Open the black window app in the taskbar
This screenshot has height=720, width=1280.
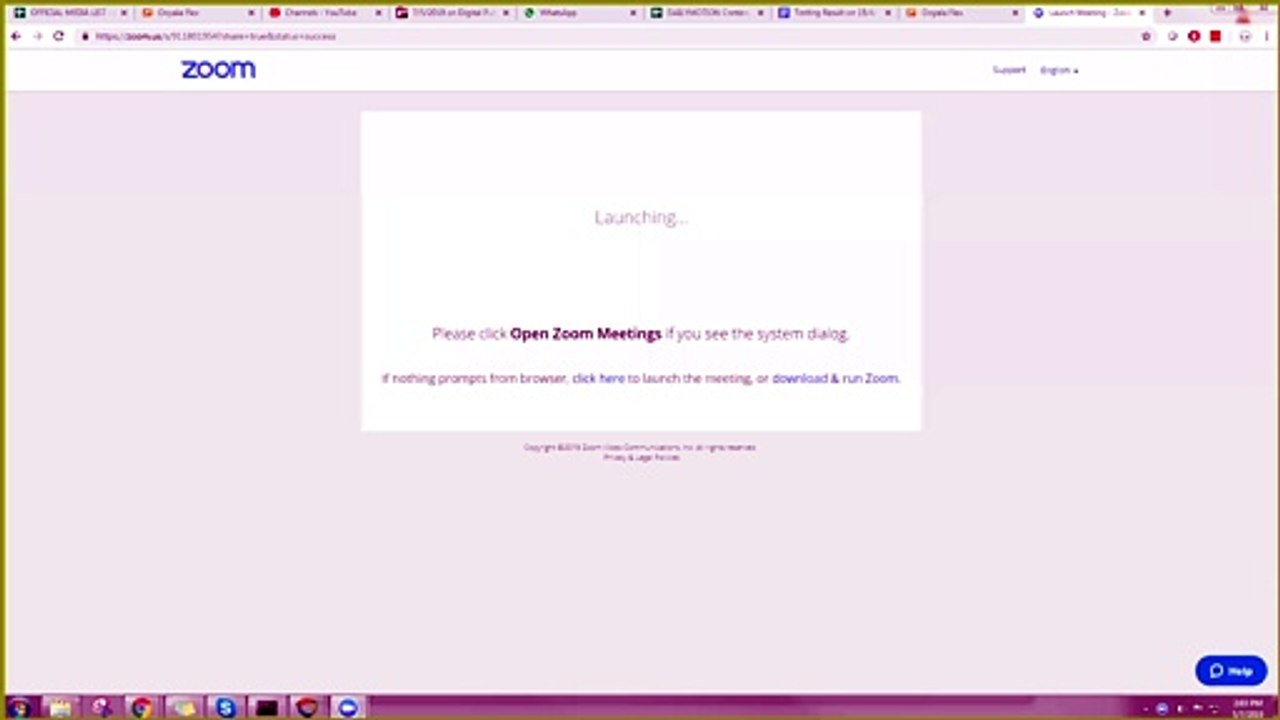[266, 708]
